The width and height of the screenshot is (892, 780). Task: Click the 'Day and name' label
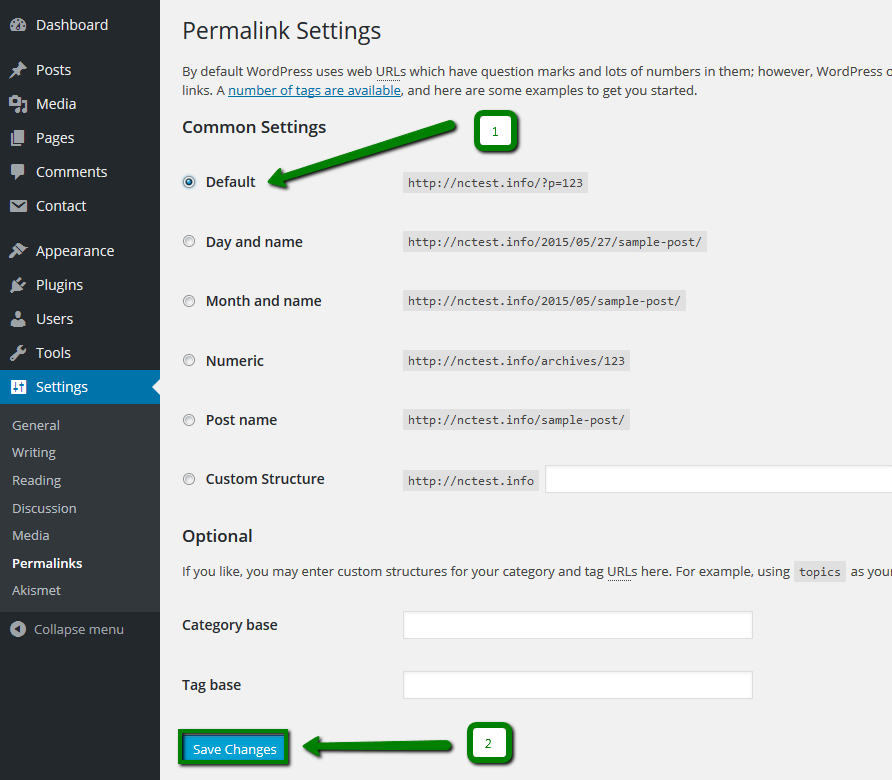pos(254,242)
